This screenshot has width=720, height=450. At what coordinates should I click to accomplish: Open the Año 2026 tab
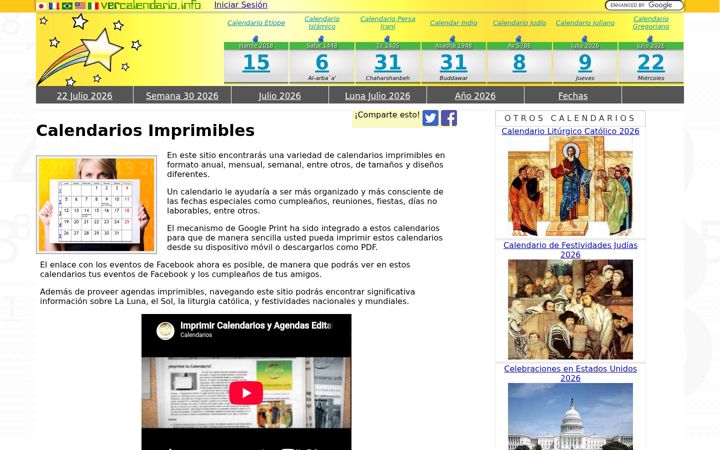pyautogui.click(x=475, y=96)
